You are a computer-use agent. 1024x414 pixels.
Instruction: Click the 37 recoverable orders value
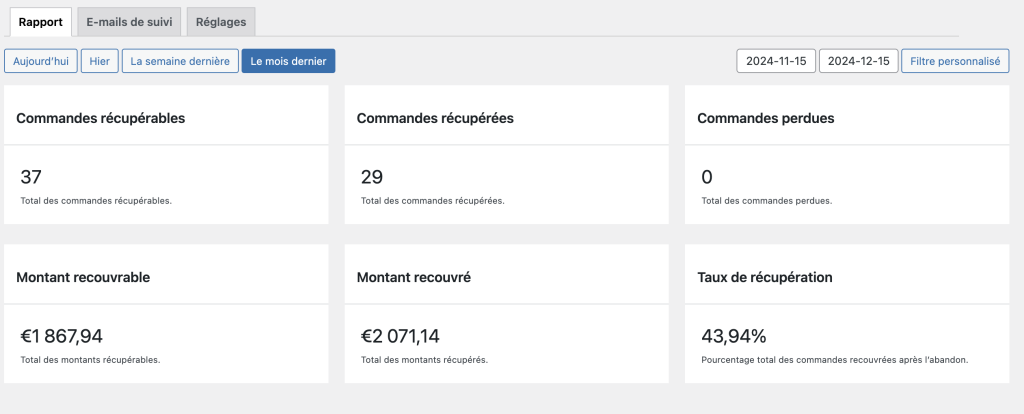(x=31, y=178)
